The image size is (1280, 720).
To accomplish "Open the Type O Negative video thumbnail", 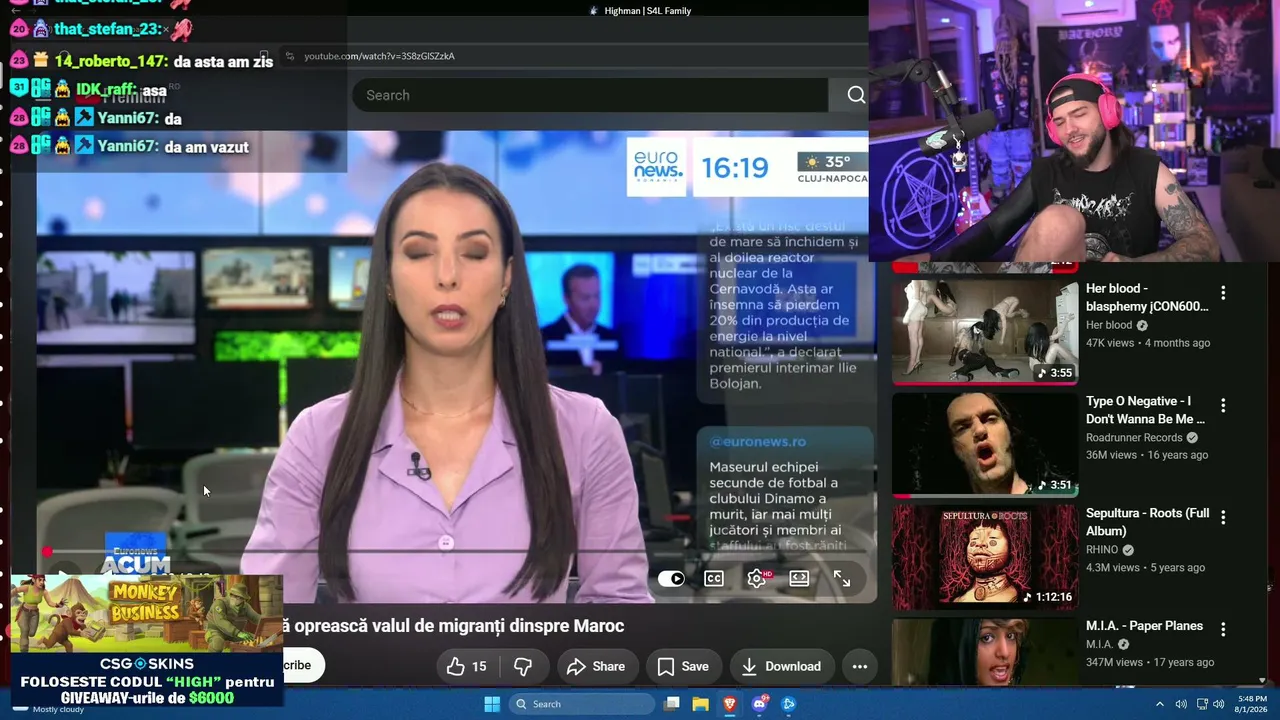I will [985, 444].
